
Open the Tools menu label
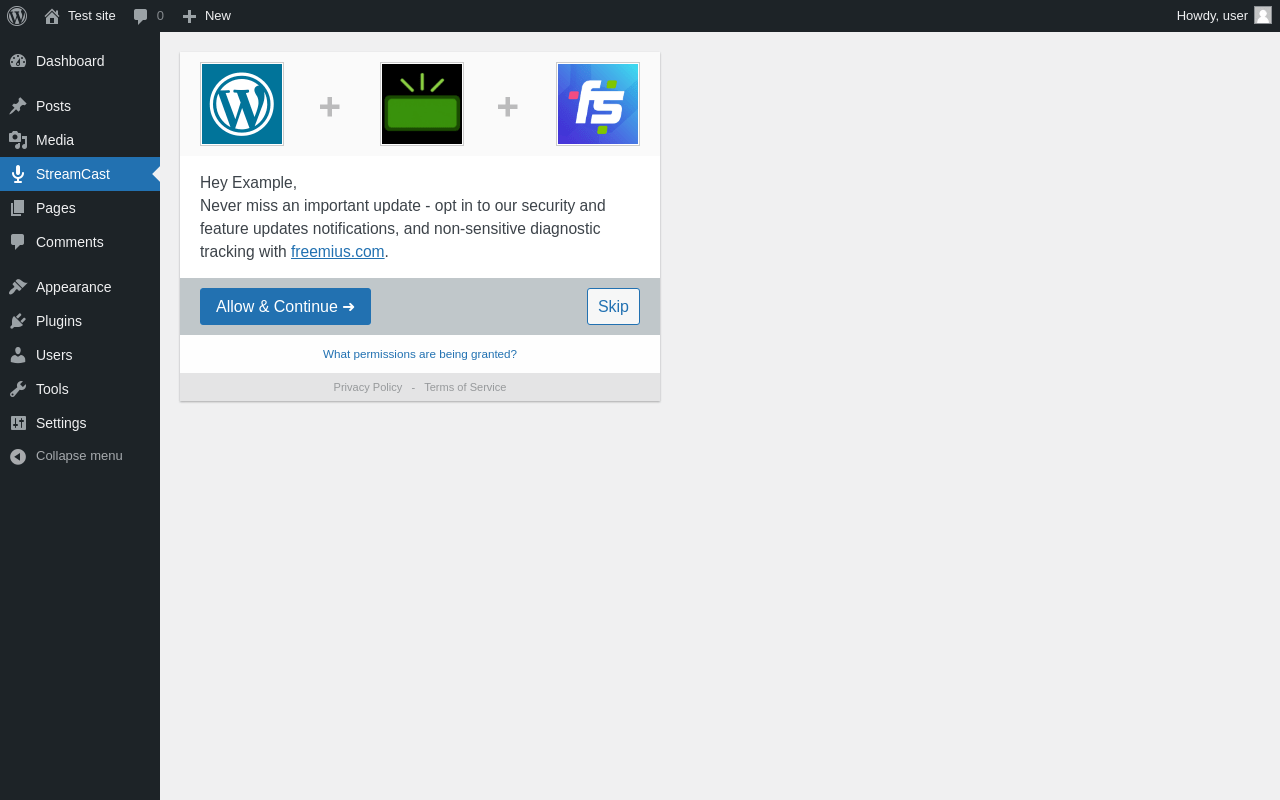click(52, 389)
